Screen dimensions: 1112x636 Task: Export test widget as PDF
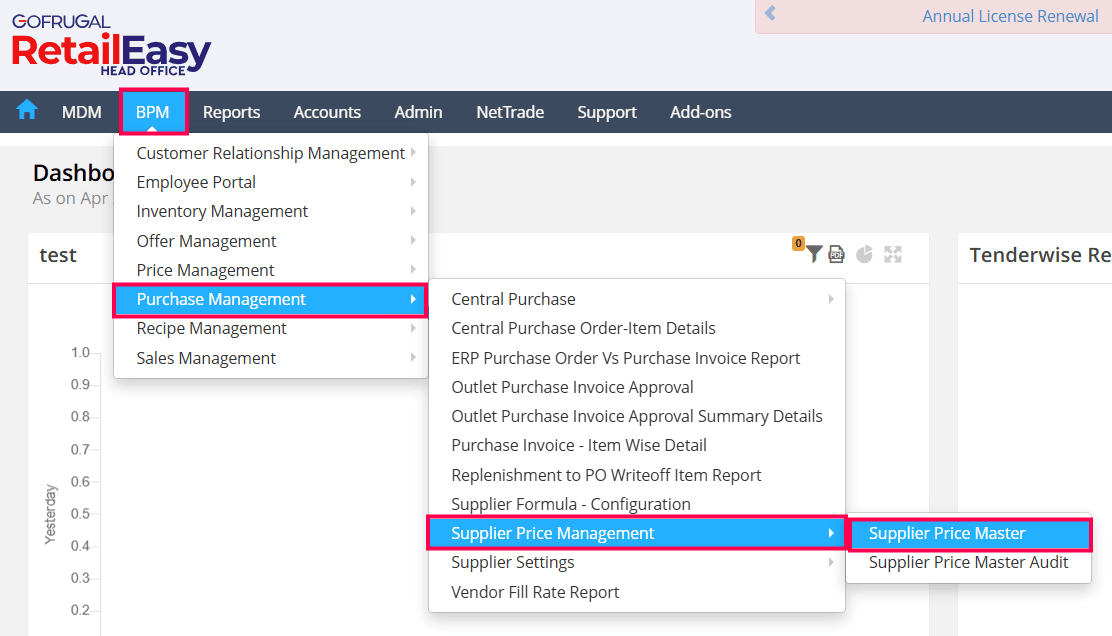coord(837,254)
